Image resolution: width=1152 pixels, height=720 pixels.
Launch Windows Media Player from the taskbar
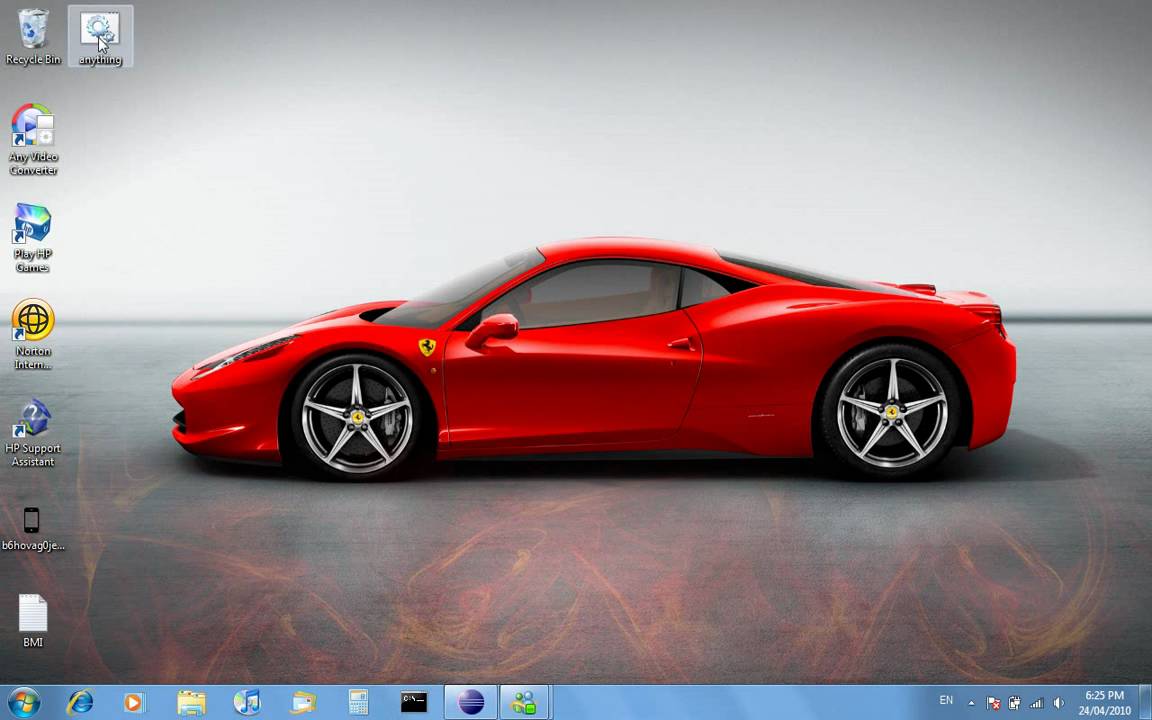coord(134,702)
